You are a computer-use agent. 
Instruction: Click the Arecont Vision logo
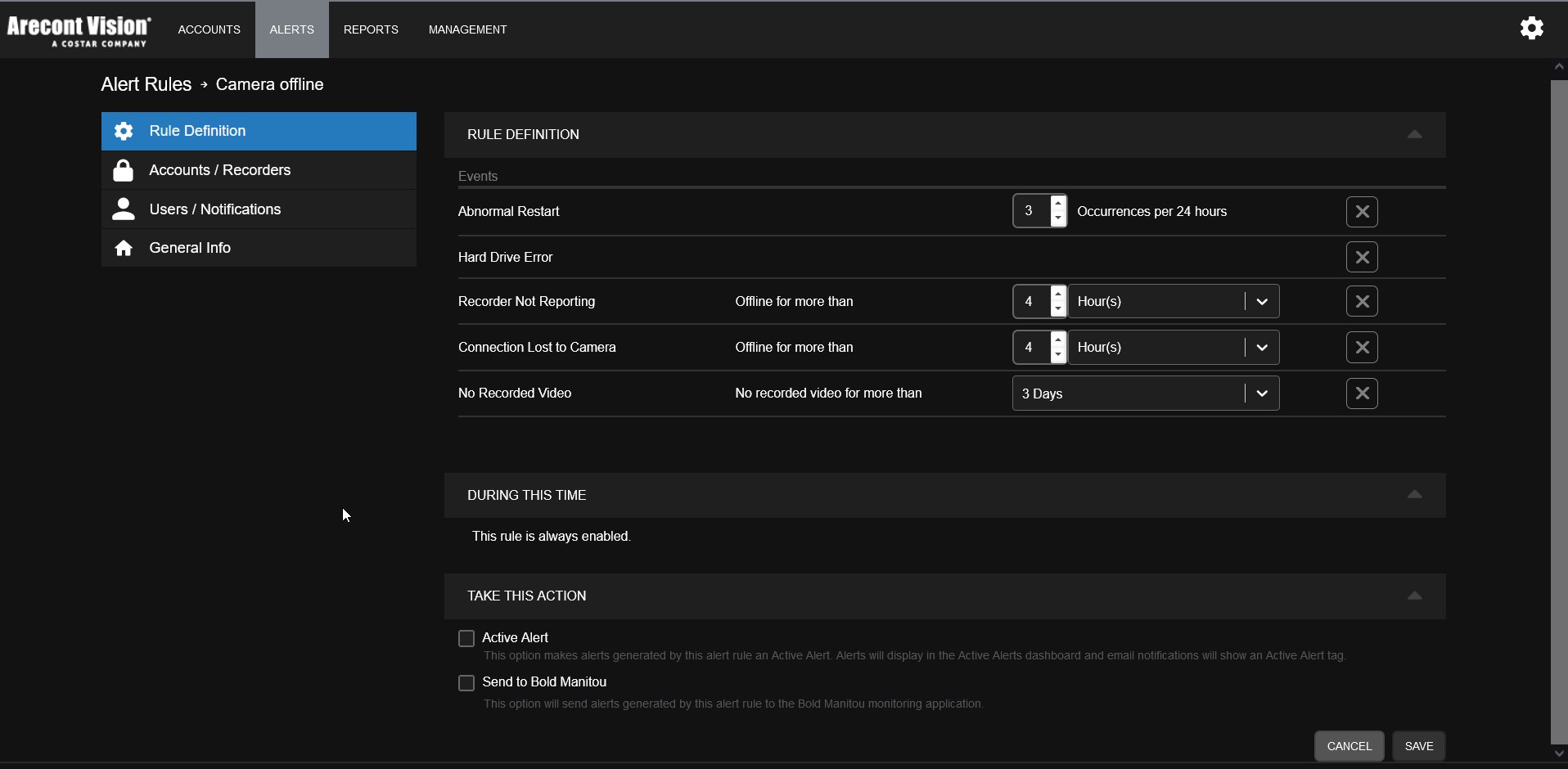click(x=79, y=30)
